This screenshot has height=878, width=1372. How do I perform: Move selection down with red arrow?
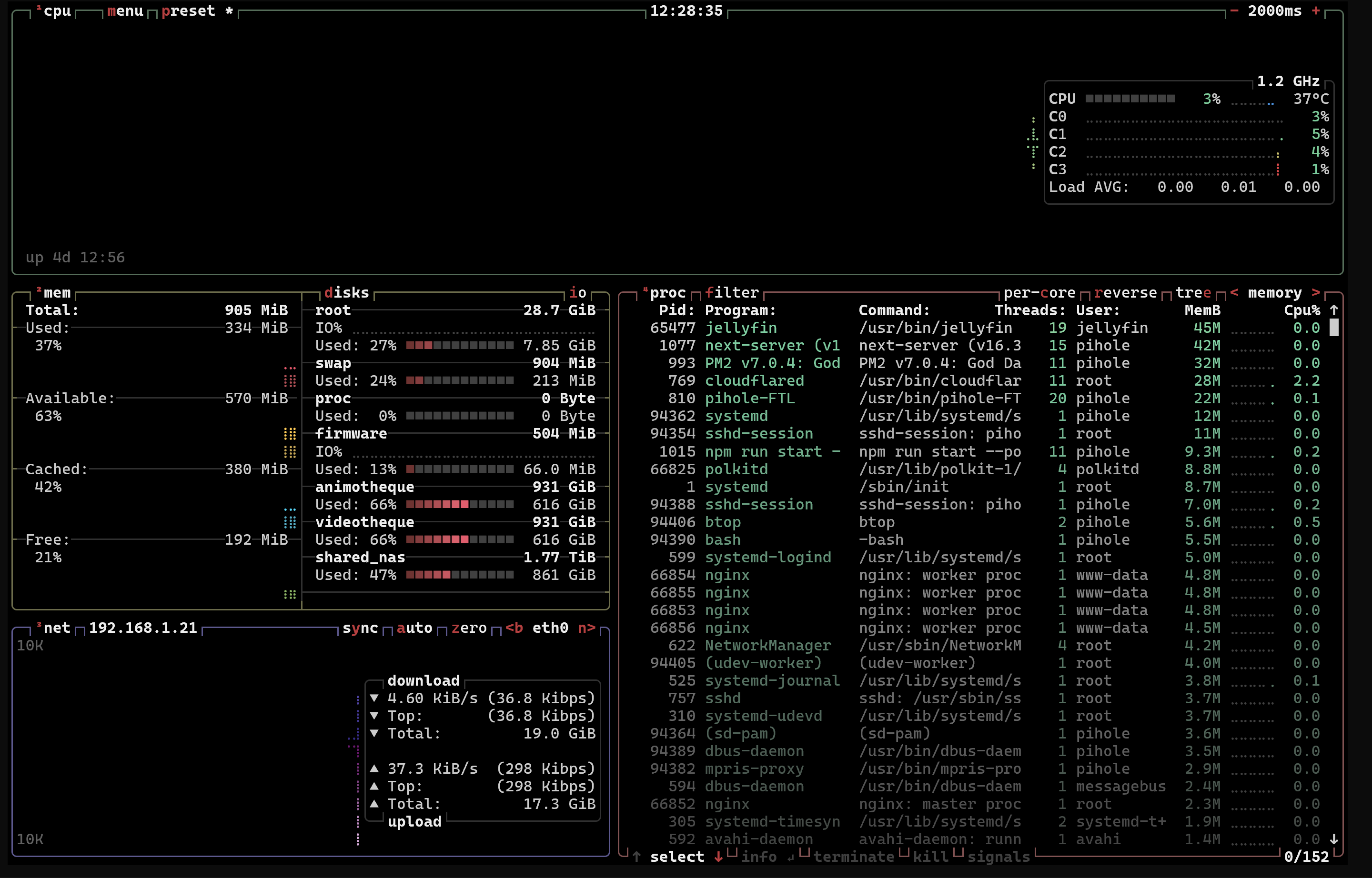[x=718, y=856]
